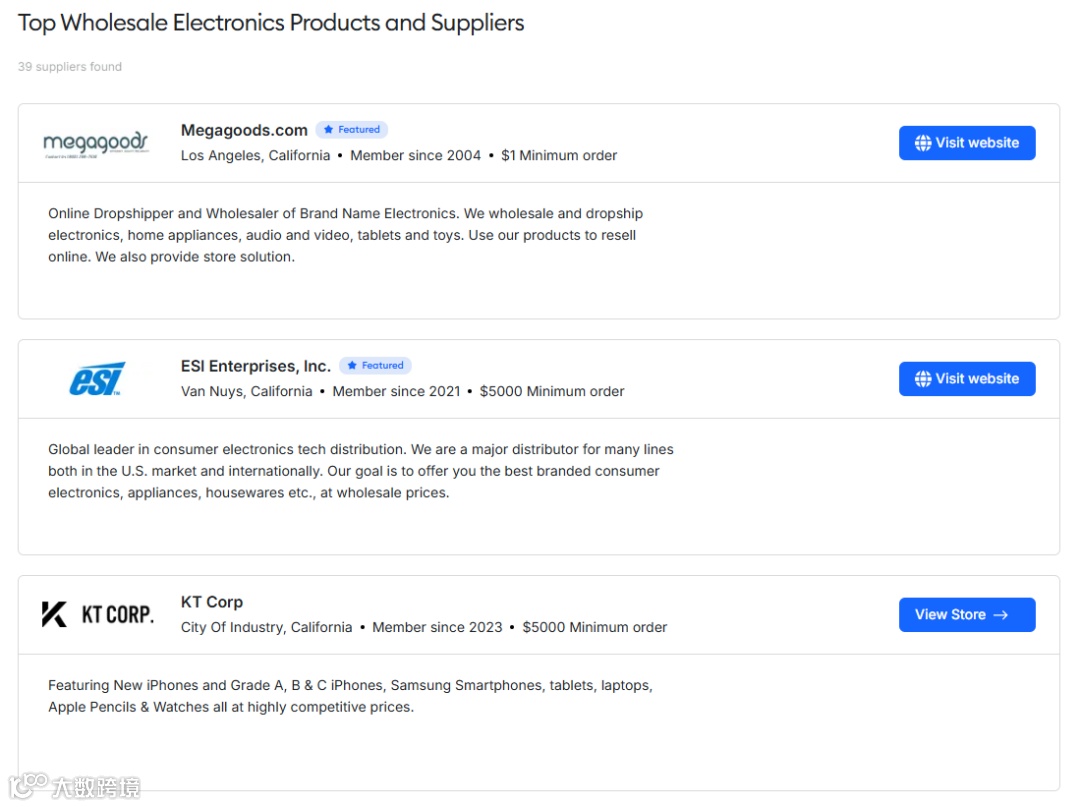The image size is (1080, 807).
Task: Click the ESI Enterprises logo
Action: click(x=96, y=380)
